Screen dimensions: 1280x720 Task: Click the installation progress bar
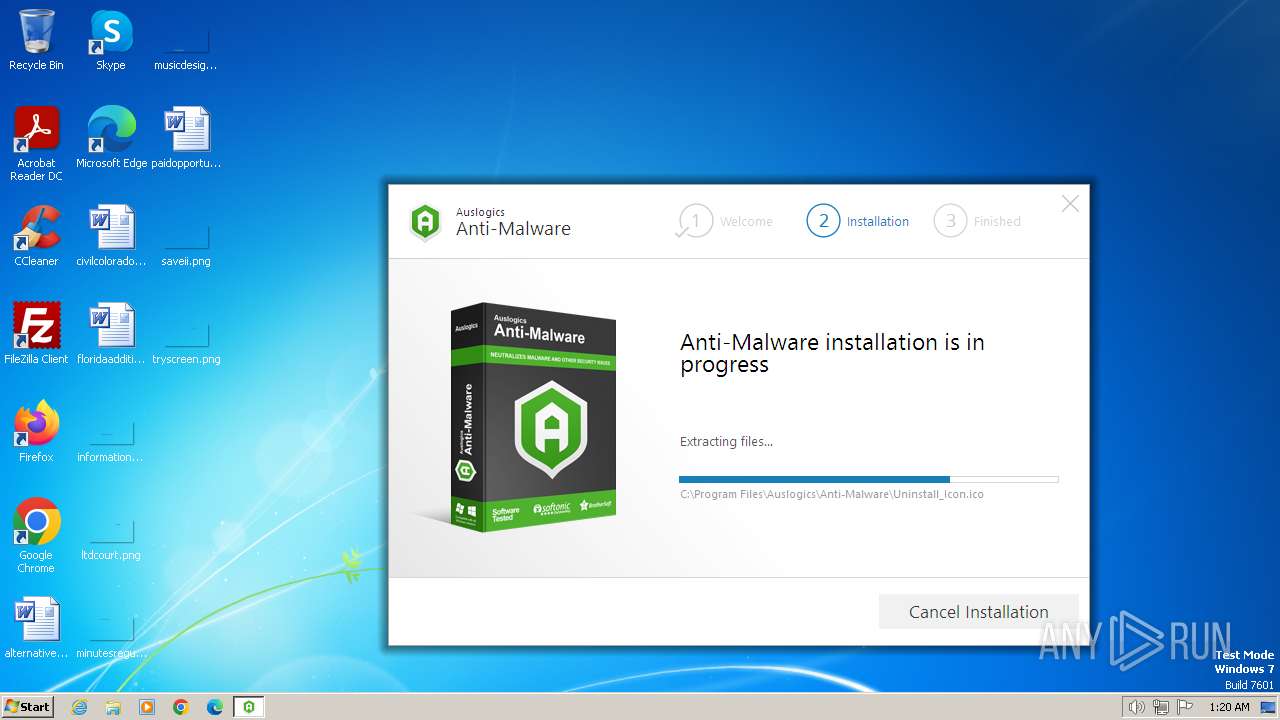868,480
